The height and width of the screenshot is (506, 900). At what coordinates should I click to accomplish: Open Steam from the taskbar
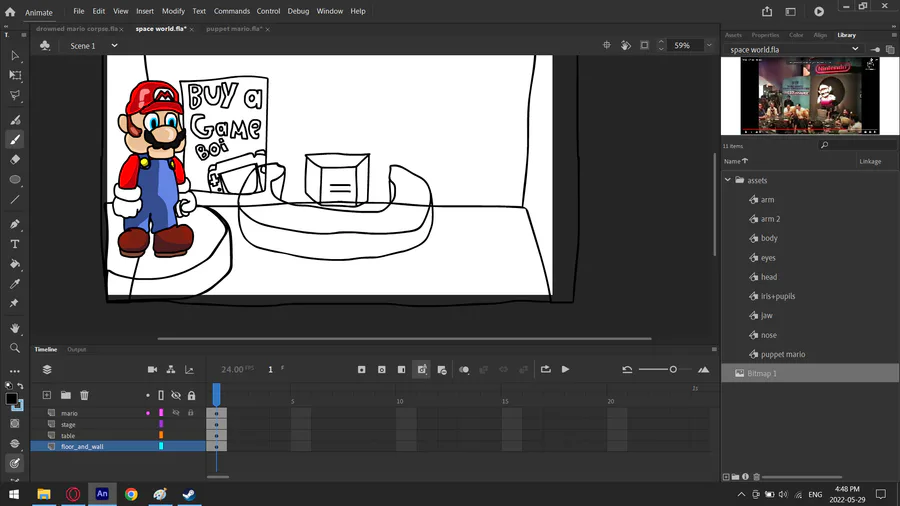pyautogui.click(x=189, y=494)
